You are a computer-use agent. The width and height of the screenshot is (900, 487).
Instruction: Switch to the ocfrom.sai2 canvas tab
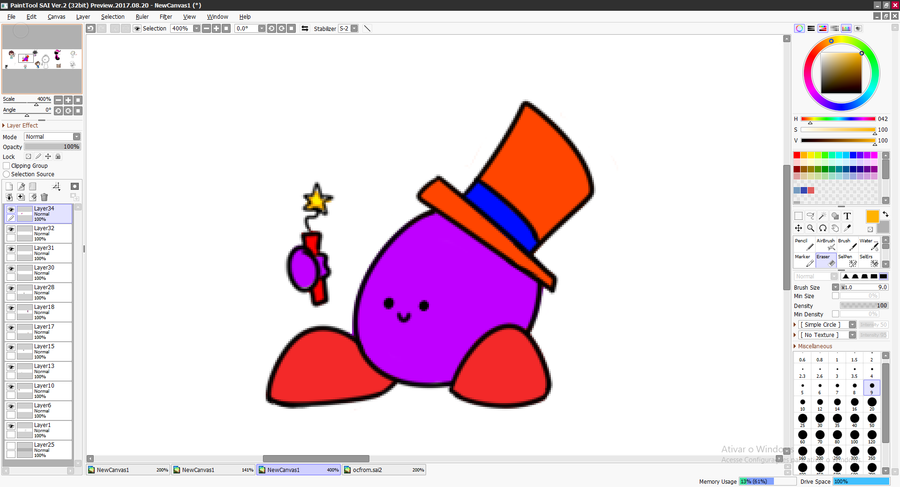(384, 470)
